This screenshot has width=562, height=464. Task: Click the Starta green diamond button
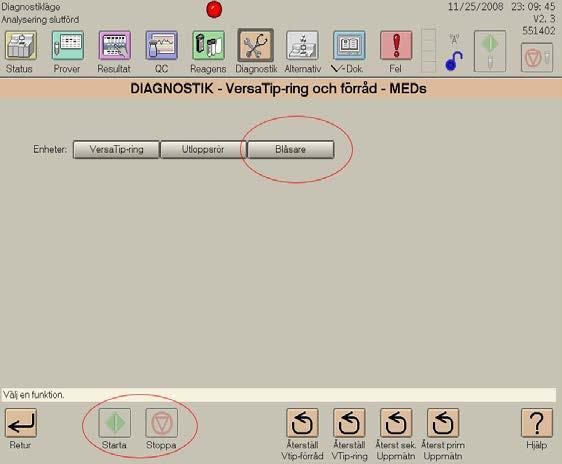click(115, 423)
